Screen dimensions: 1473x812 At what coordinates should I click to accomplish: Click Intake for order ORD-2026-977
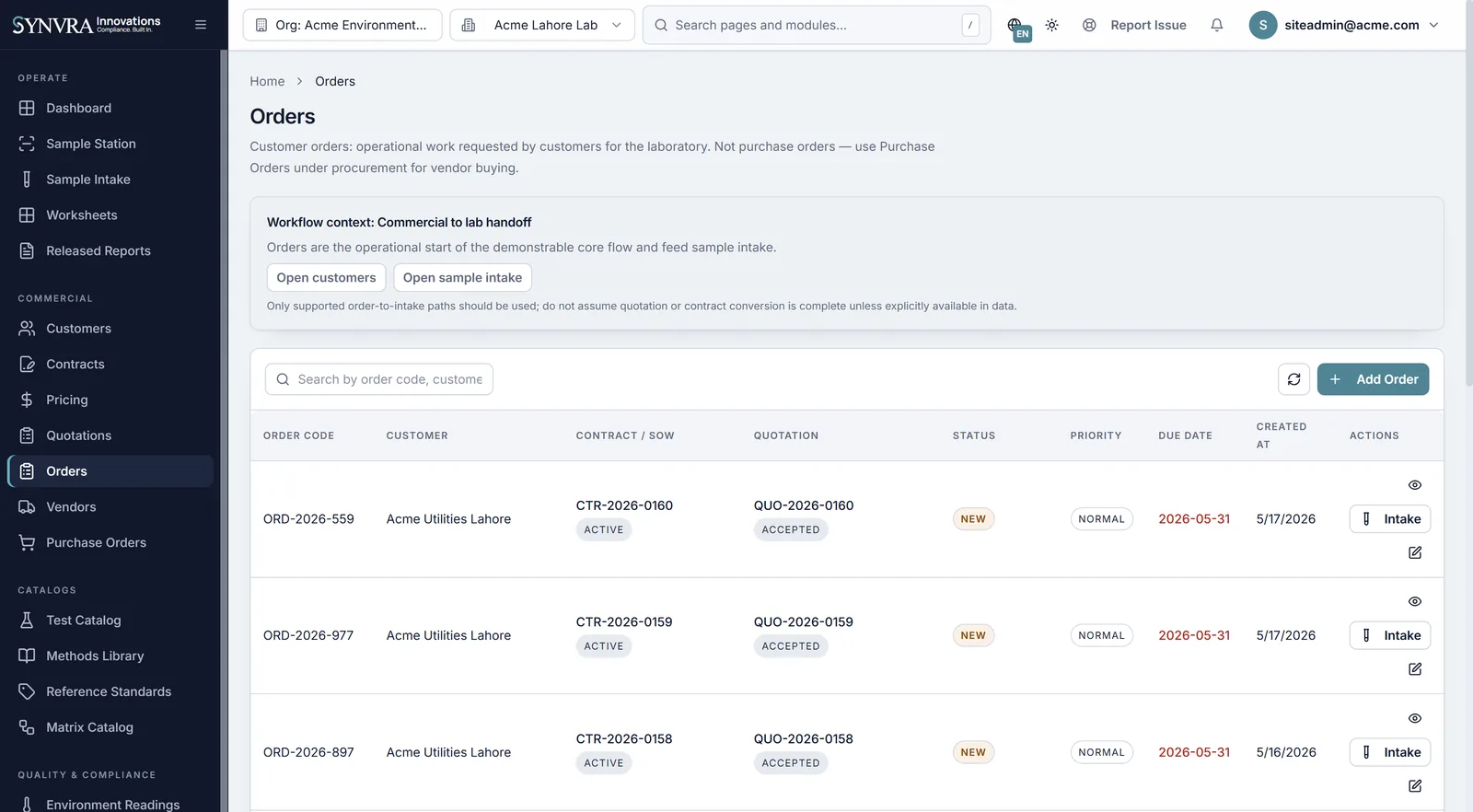pos(1390,635)
